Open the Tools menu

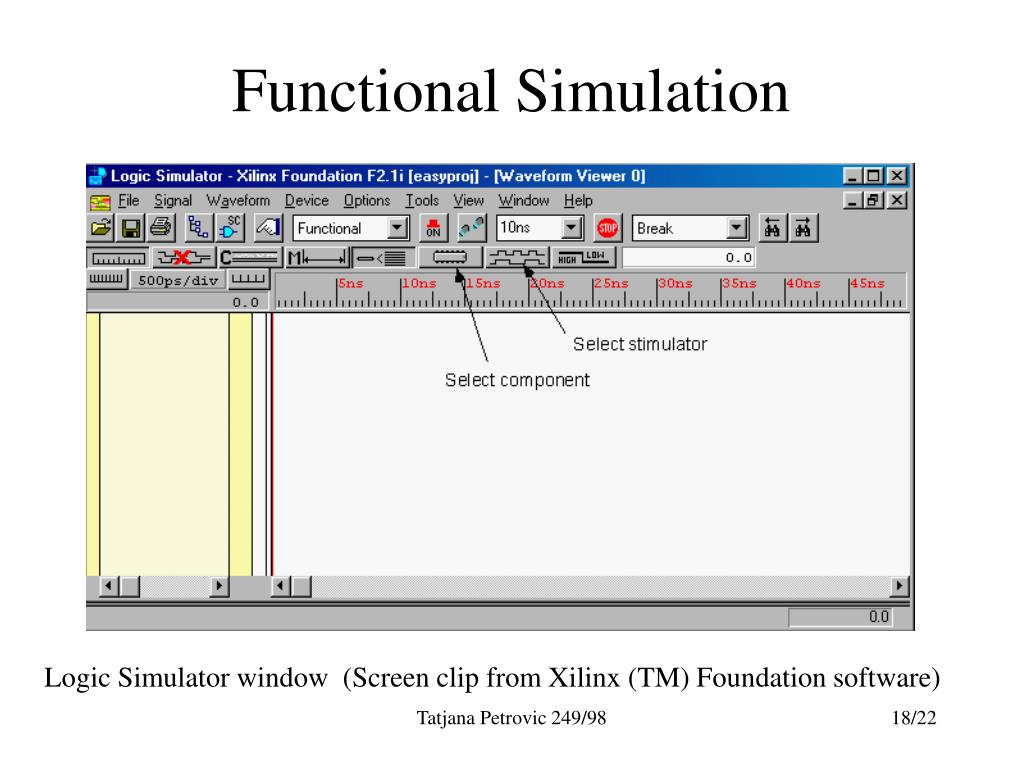422,200
